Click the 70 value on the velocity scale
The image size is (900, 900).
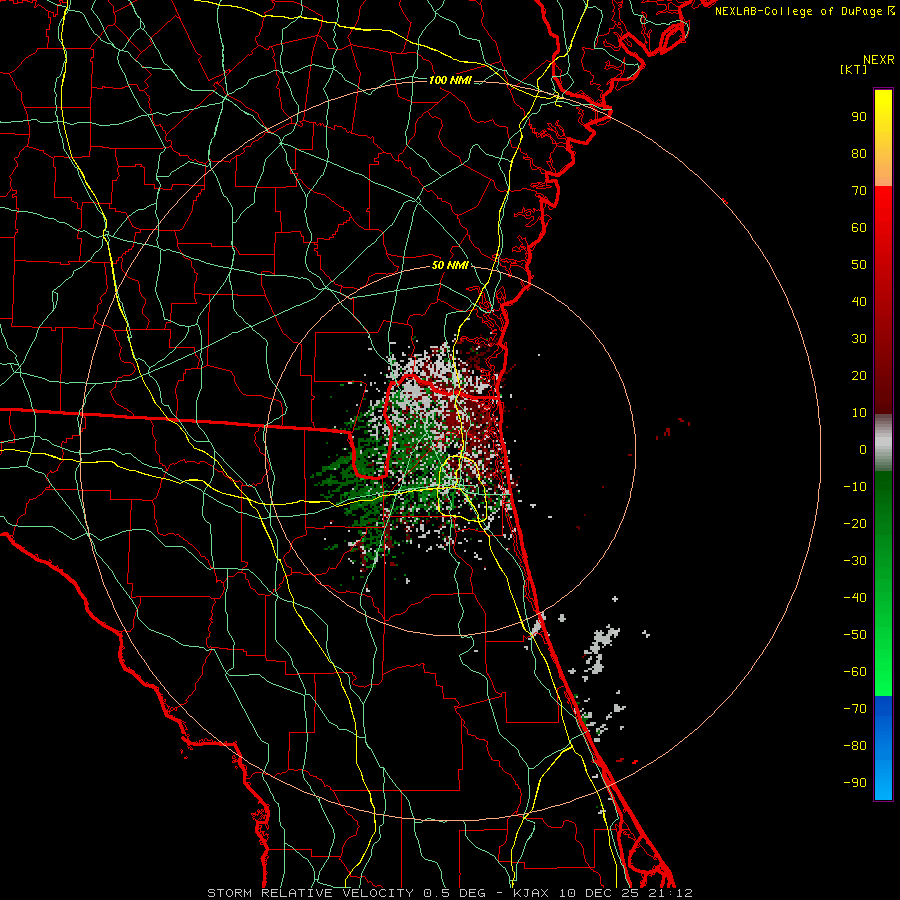(859, 191)
